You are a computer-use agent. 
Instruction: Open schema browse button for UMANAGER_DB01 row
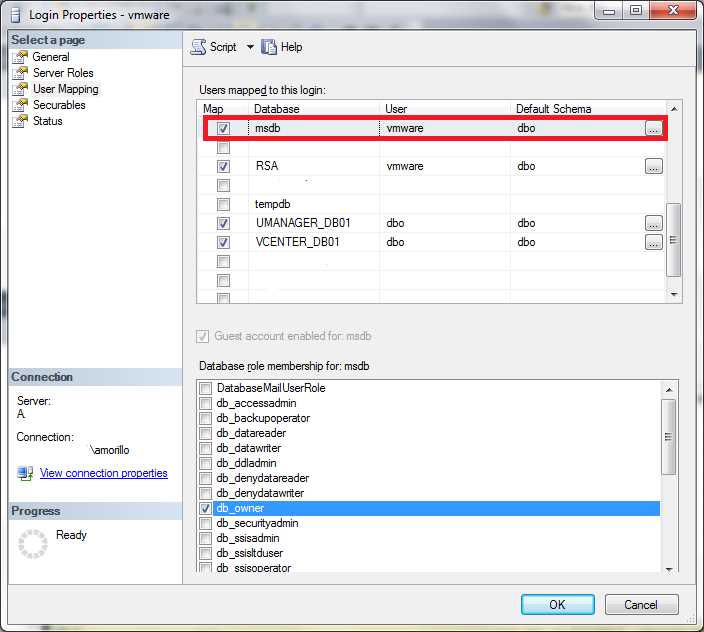(654, 223)
